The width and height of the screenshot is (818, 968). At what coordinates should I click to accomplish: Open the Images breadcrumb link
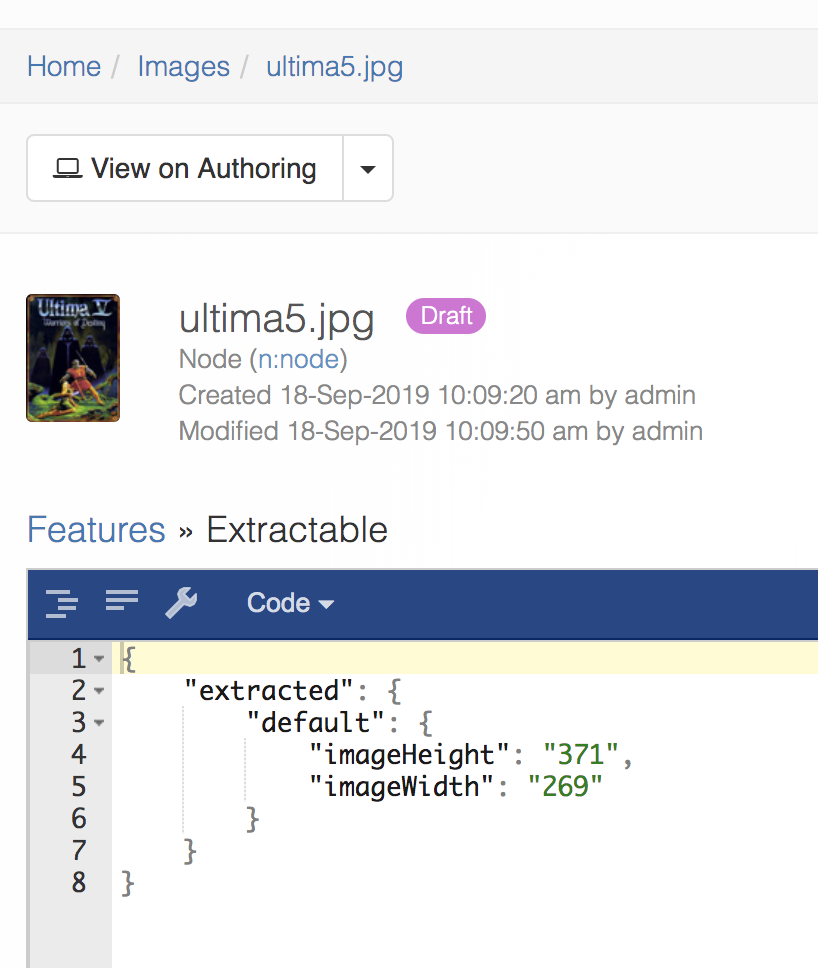click(183, 67)
